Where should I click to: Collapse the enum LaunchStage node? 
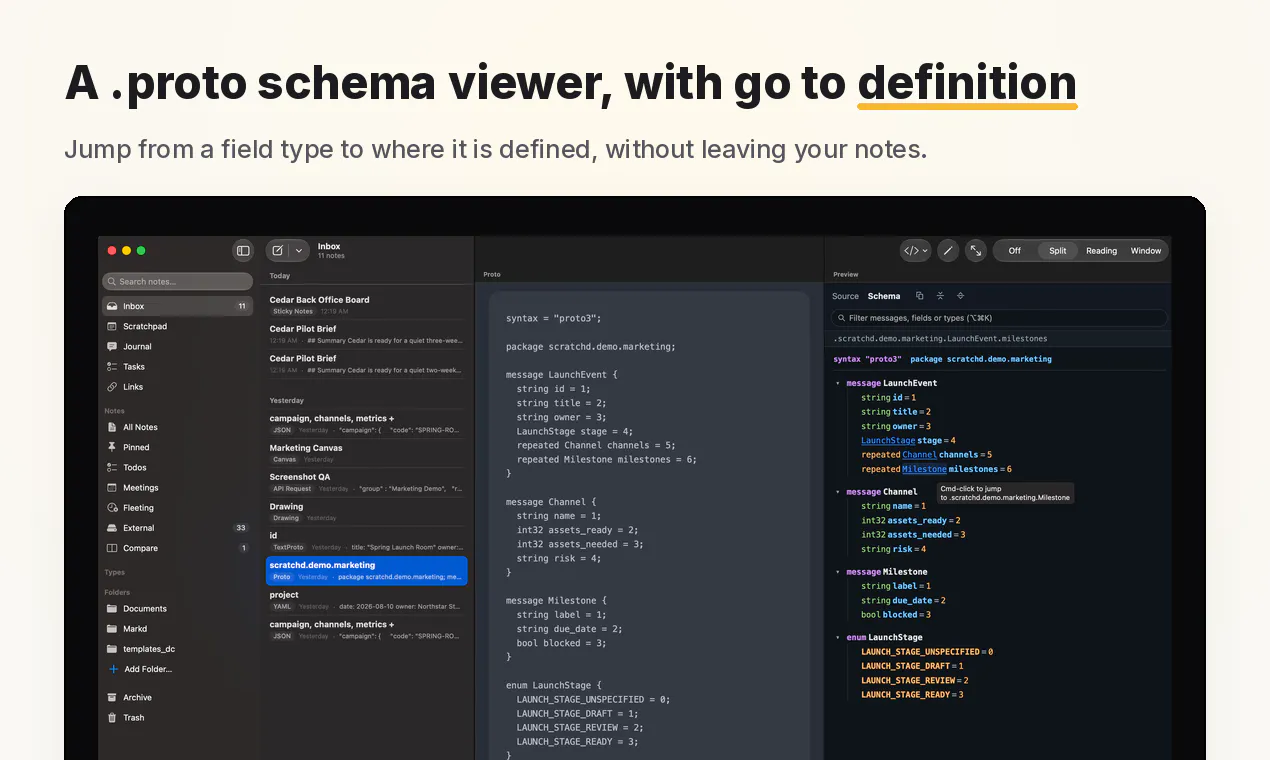(x=838, y=637)
